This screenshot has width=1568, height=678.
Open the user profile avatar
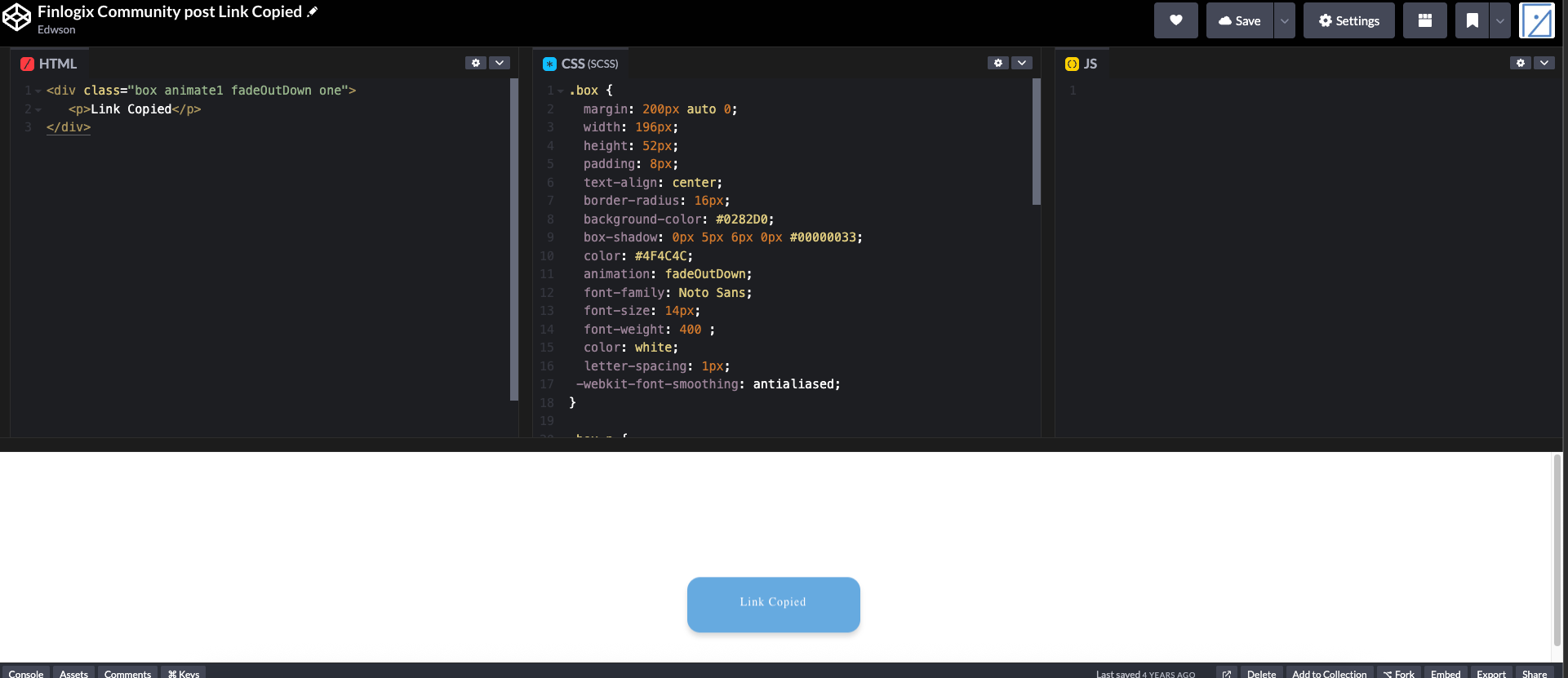1537,20
